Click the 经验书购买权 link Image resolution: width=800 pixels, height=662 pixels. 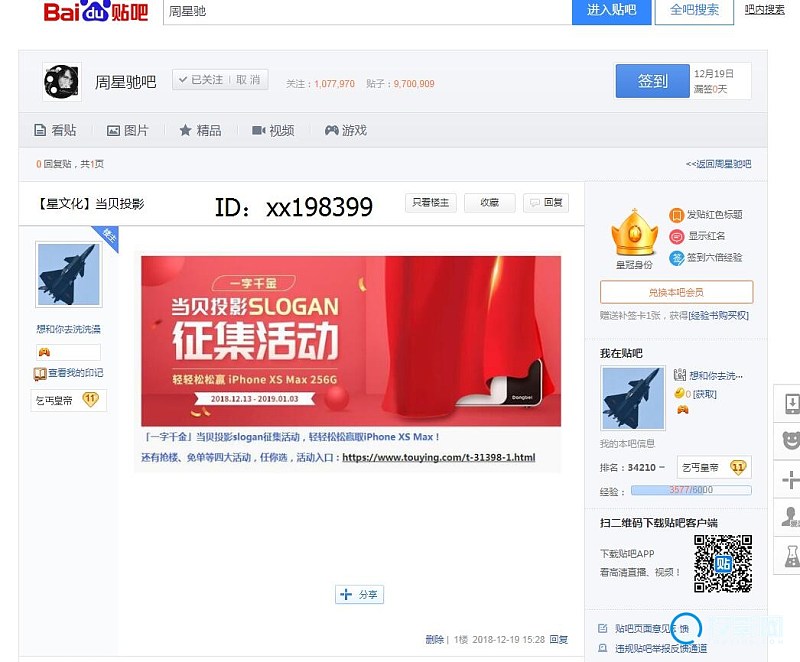point(718,316)
